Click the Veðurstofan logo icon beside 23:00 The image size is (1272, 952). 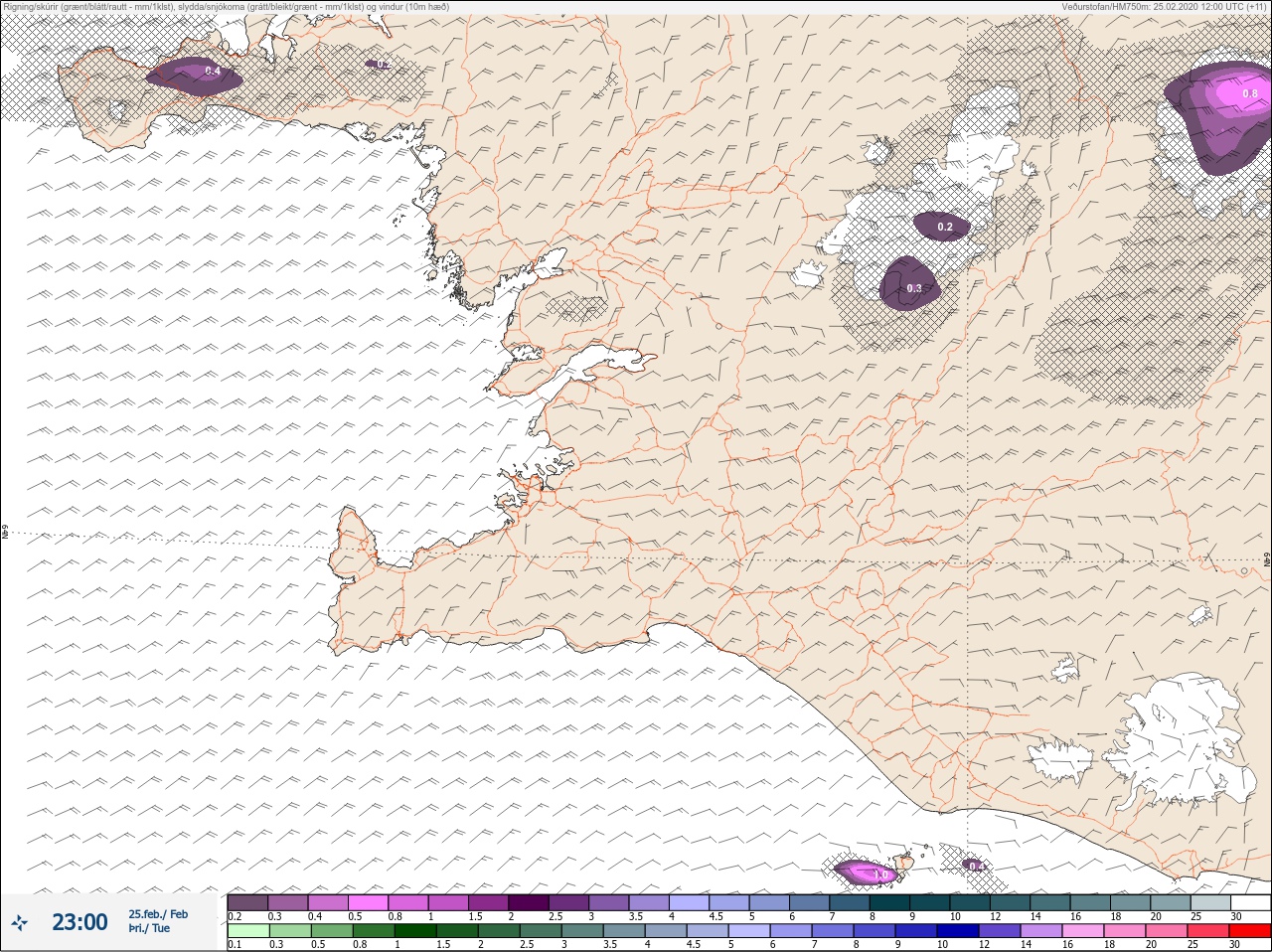(19, 923)
